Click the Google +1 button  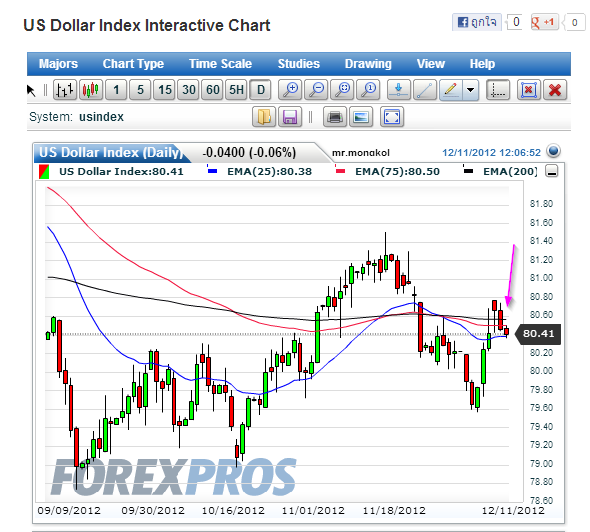click(544, 22)
